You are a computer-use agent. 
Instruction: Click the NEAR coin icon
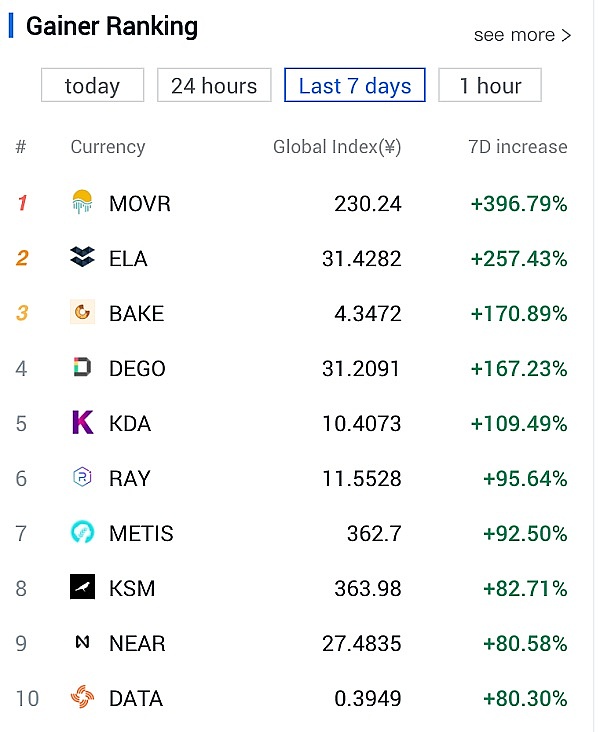[x=82, y=643]
